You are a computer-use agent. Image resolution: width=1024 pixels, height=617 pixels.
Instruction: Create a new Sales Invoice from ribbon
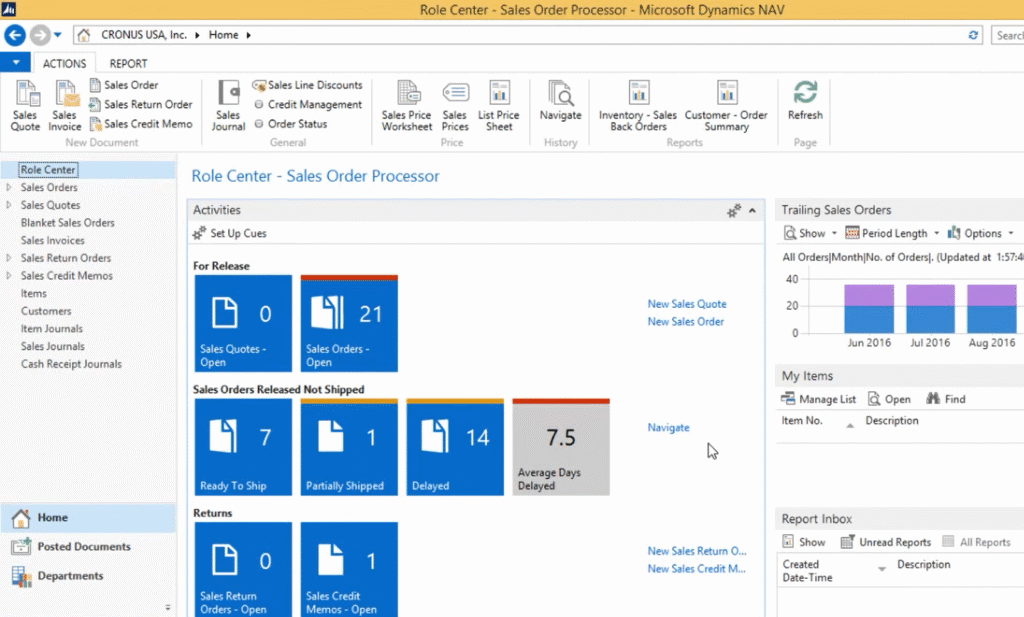tap(65, 106)
